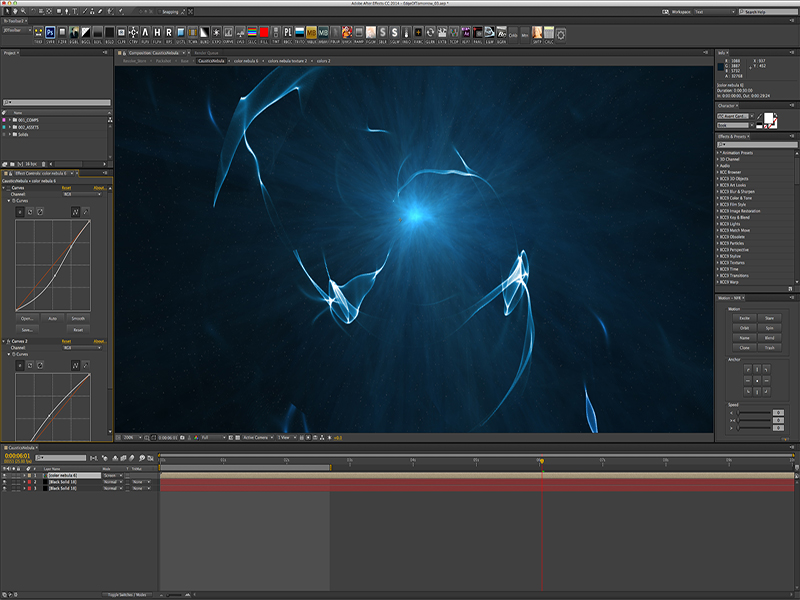Open the color nebula 6 composition tab
800x600 pixels.
(245, 61)
